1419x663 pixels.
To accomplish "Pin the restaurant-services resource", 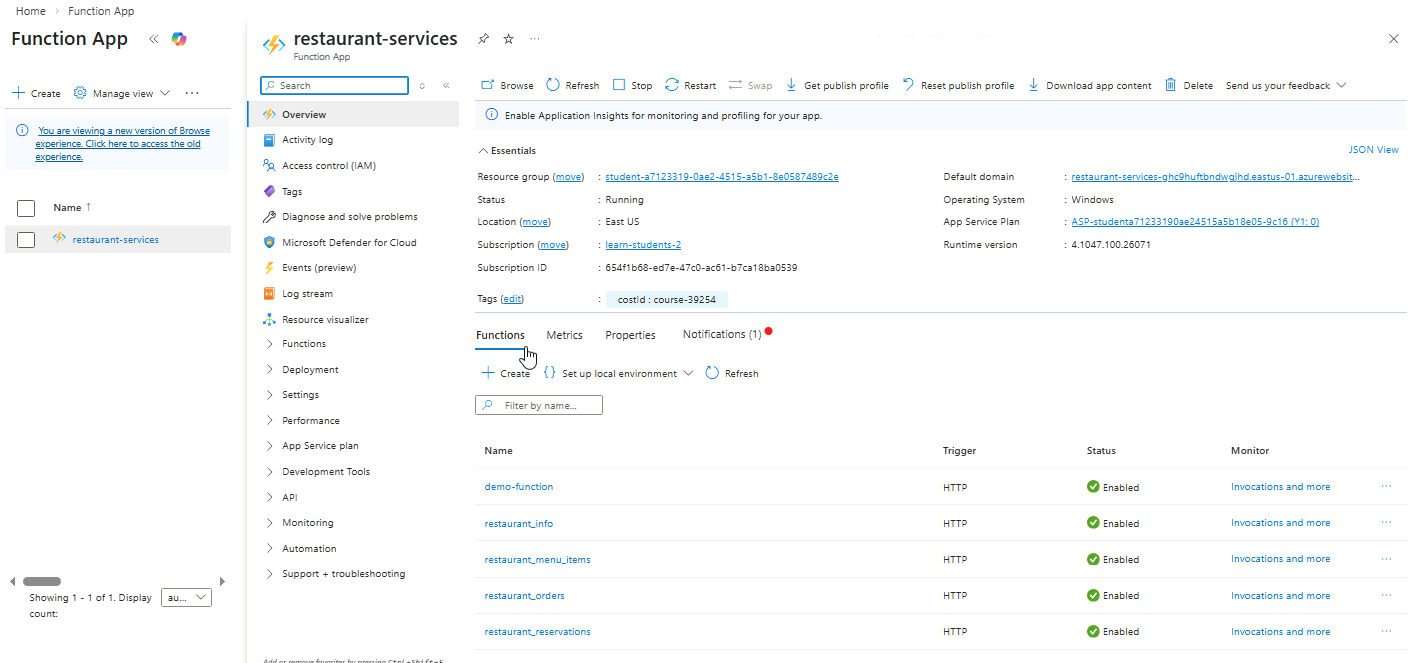I will pos(483,39).
